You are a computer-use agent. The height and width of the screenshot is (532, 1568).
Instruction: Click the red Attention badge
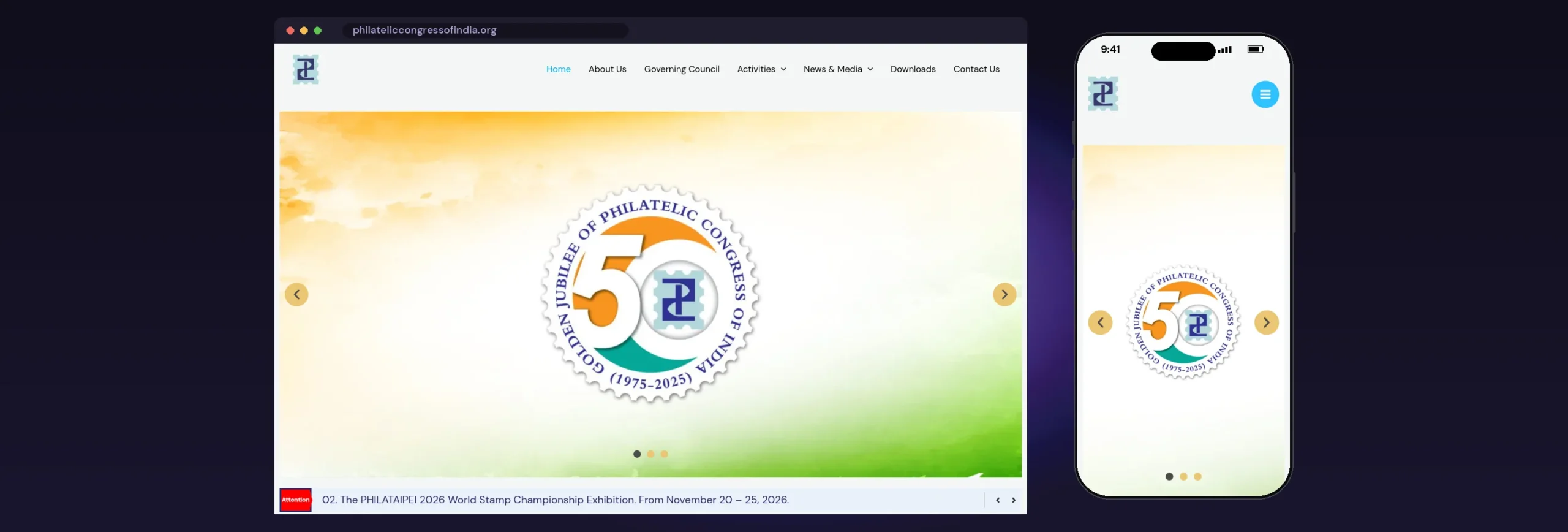(x=296, y=500)
